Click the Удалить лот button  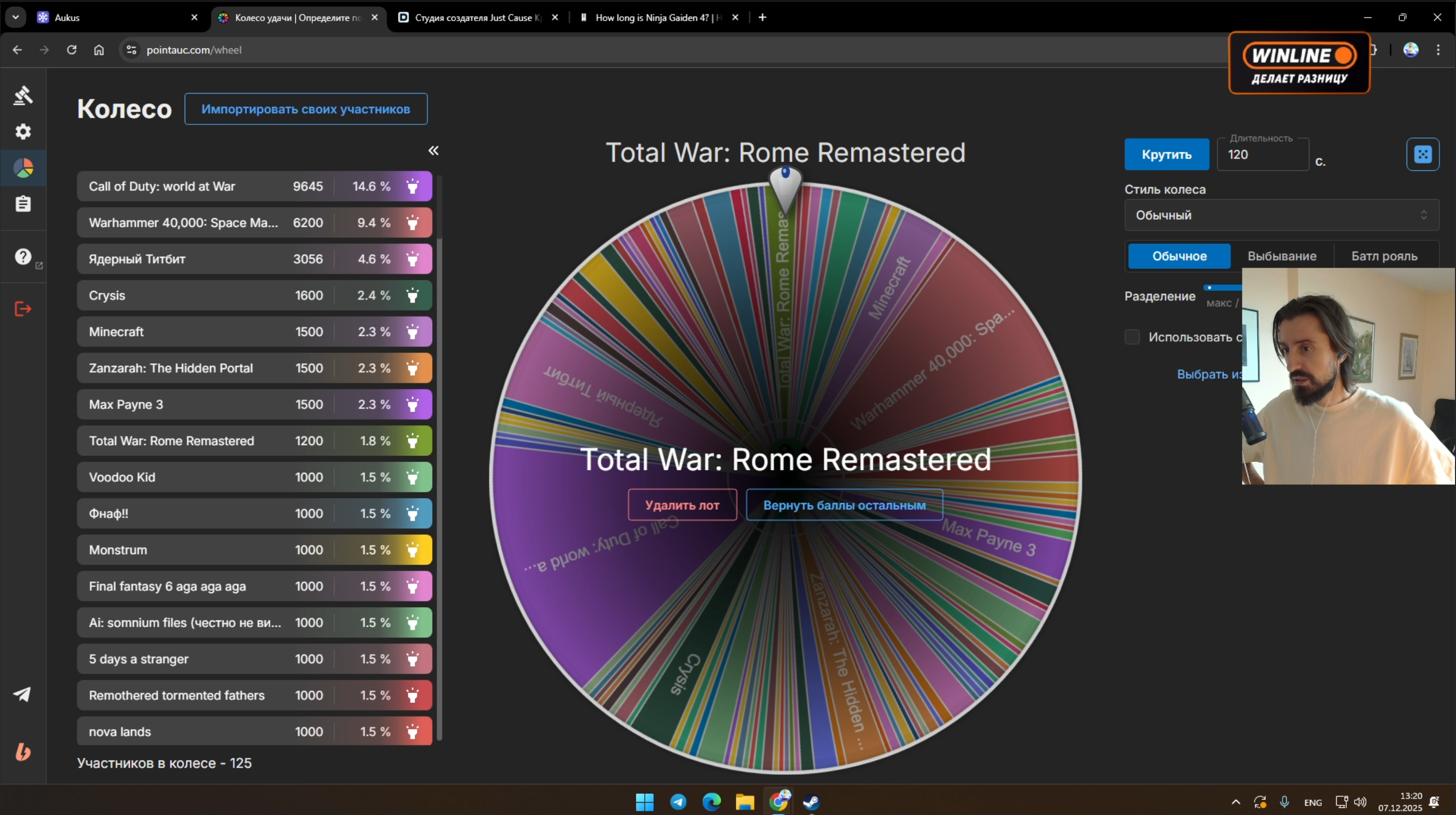(x=682, y=505)
